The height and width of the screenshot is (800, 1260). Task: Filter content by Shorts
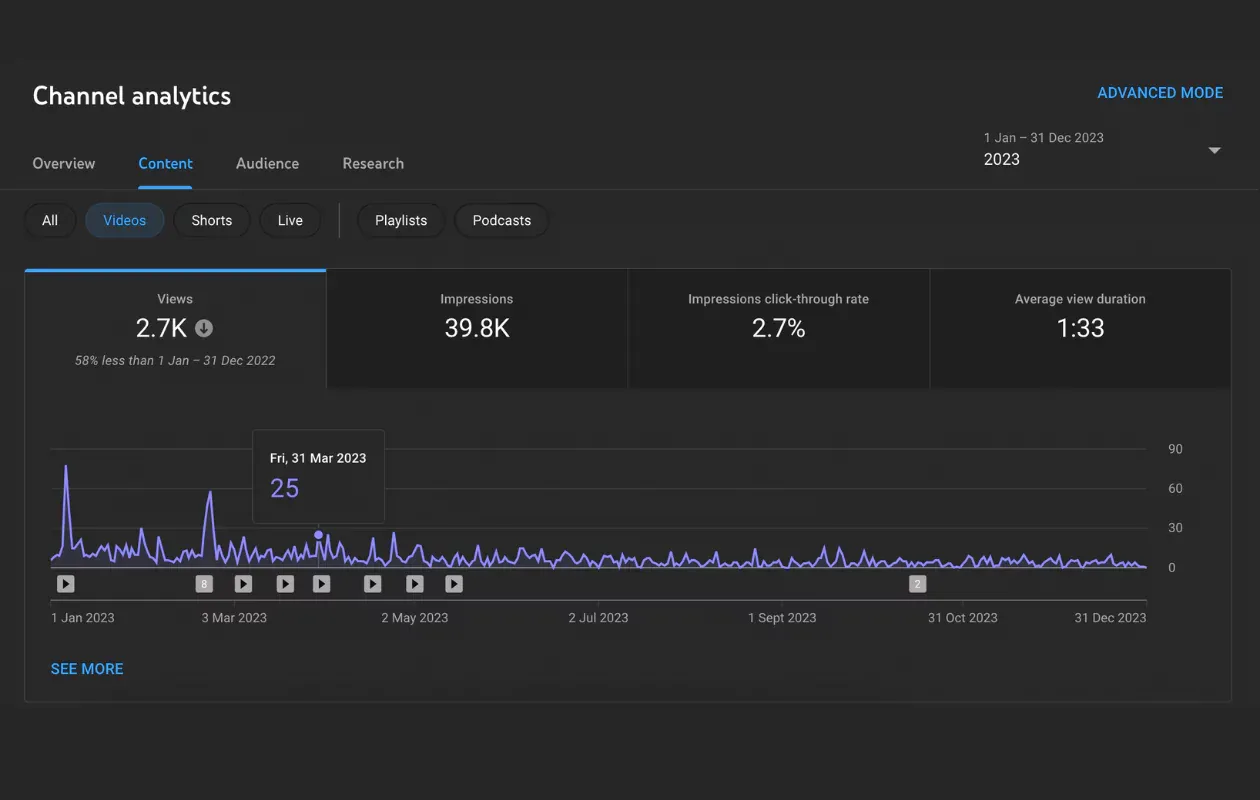pyautogui.click(x=212, y=221)
